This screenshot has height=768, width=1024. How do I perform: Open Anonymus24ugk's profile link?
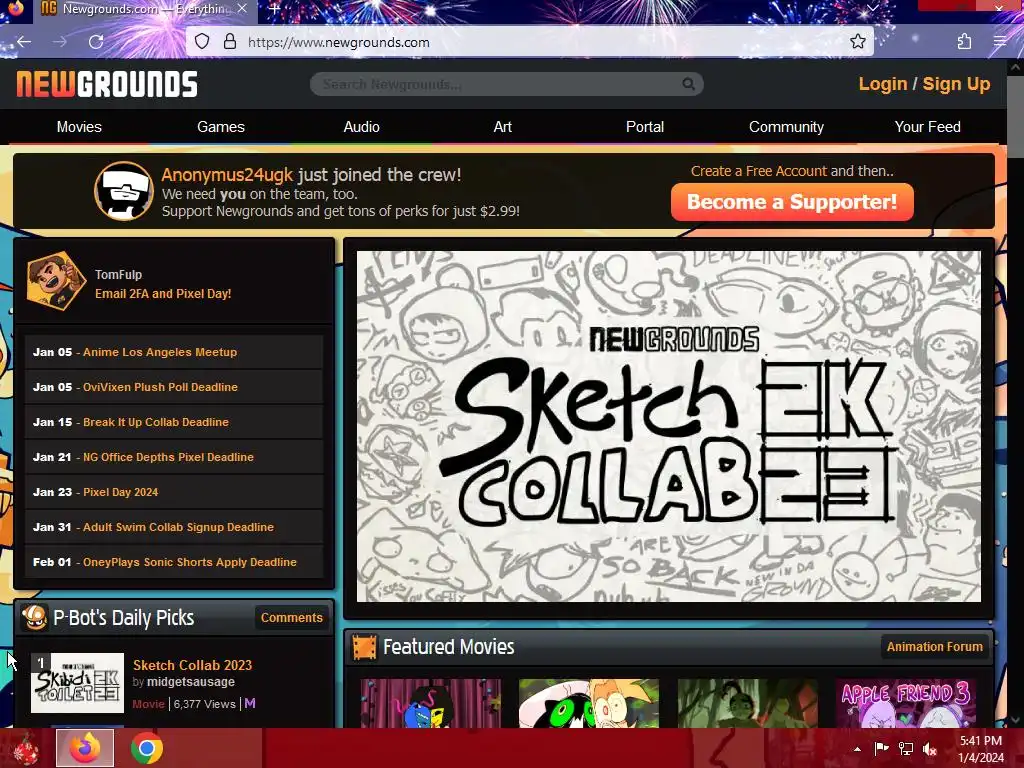click(227, 175)
